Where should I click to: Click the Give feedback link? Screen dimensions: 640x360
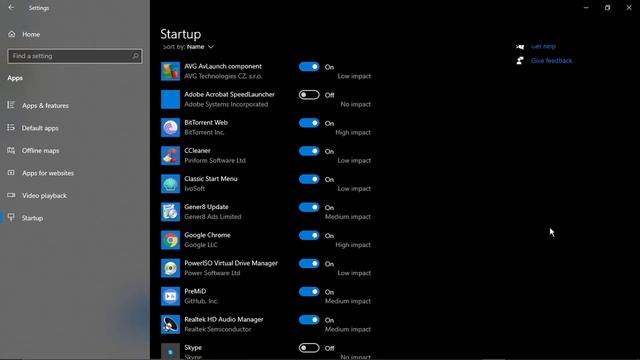[551, 60]
